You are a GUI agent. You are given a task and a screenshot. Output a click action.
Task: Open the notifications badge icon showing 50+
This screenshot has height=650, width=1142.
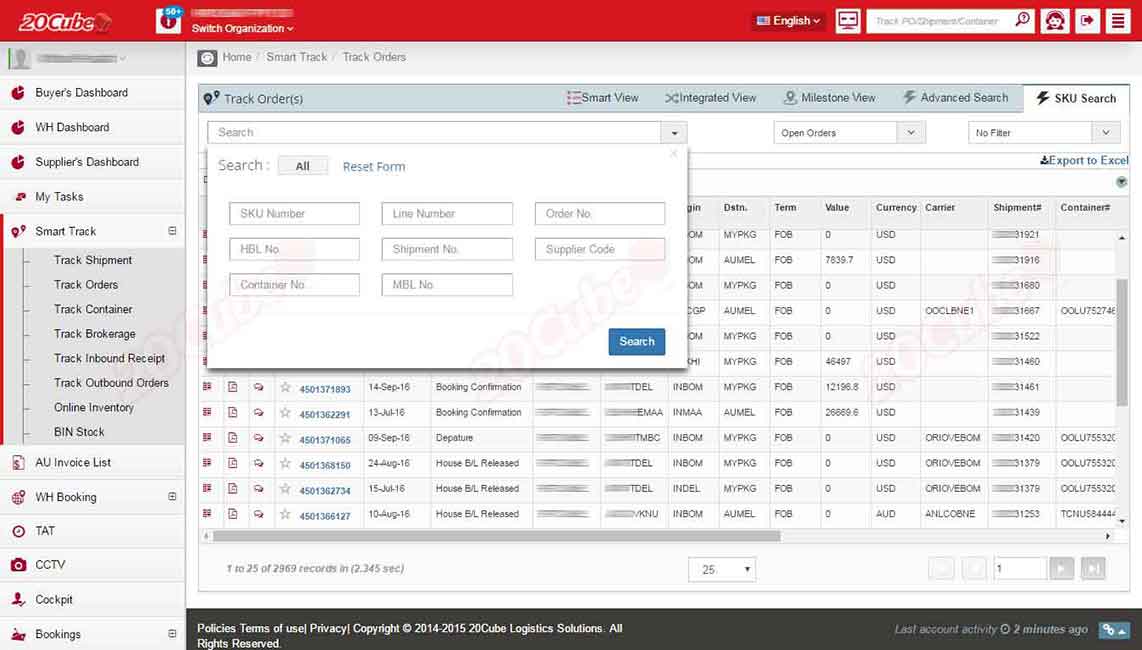(169, 20)
